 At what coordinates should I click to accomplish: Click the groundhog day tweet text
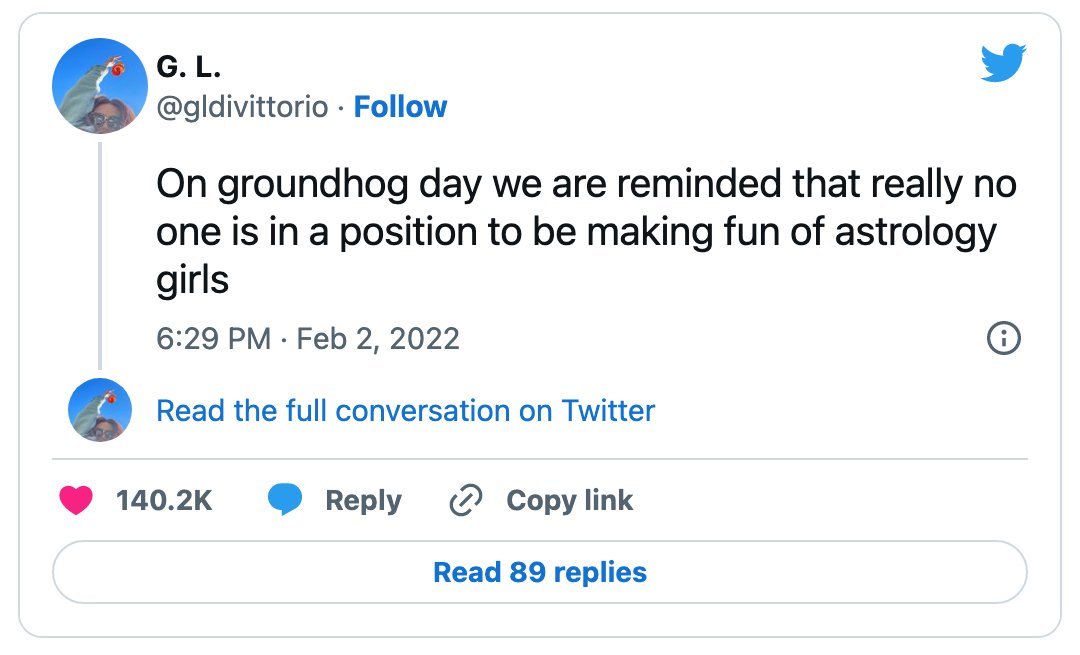pyautogui.click(x=586, y=231)
